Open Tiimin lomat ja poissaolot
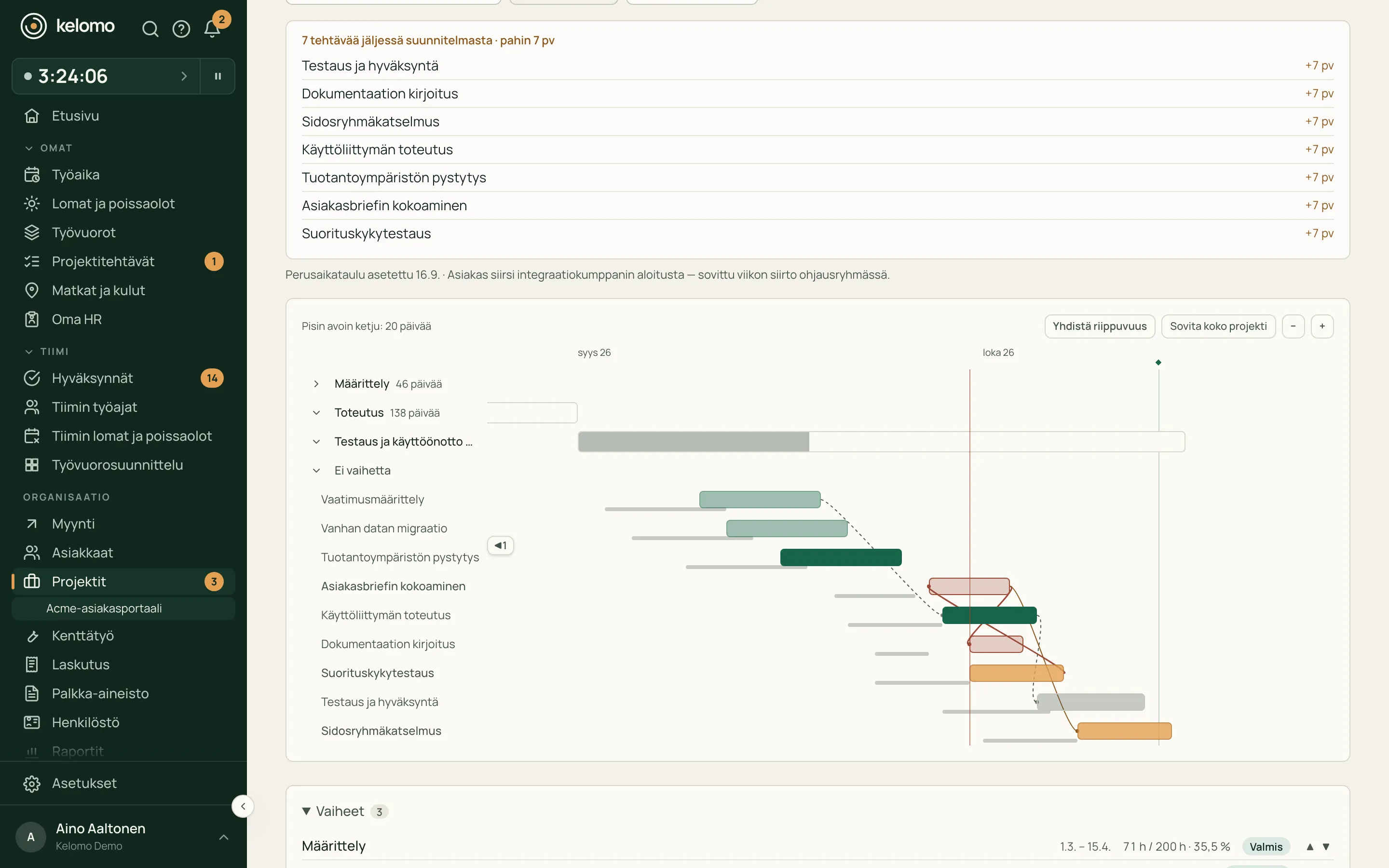 [x=123, y=436]
